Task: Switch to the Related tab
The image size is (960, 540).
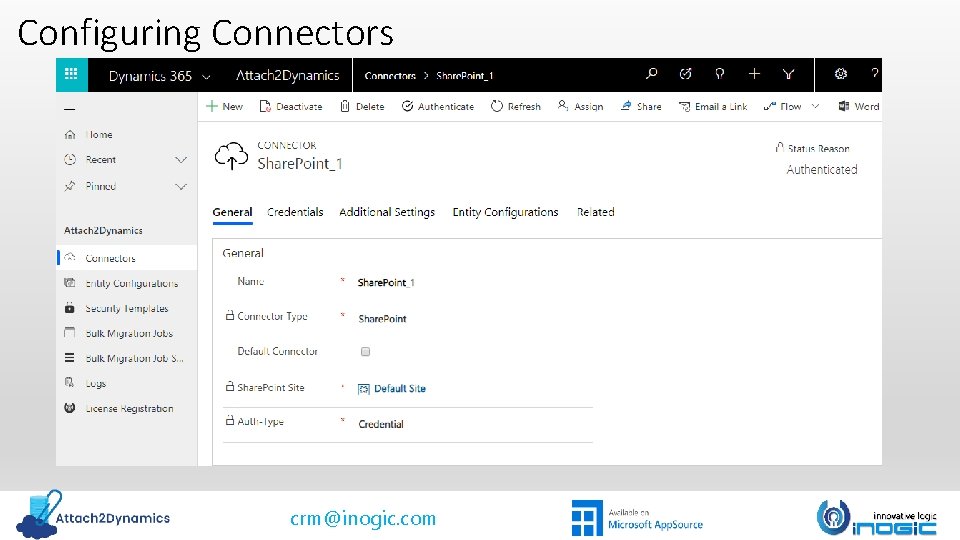Action: coord(595,212)
